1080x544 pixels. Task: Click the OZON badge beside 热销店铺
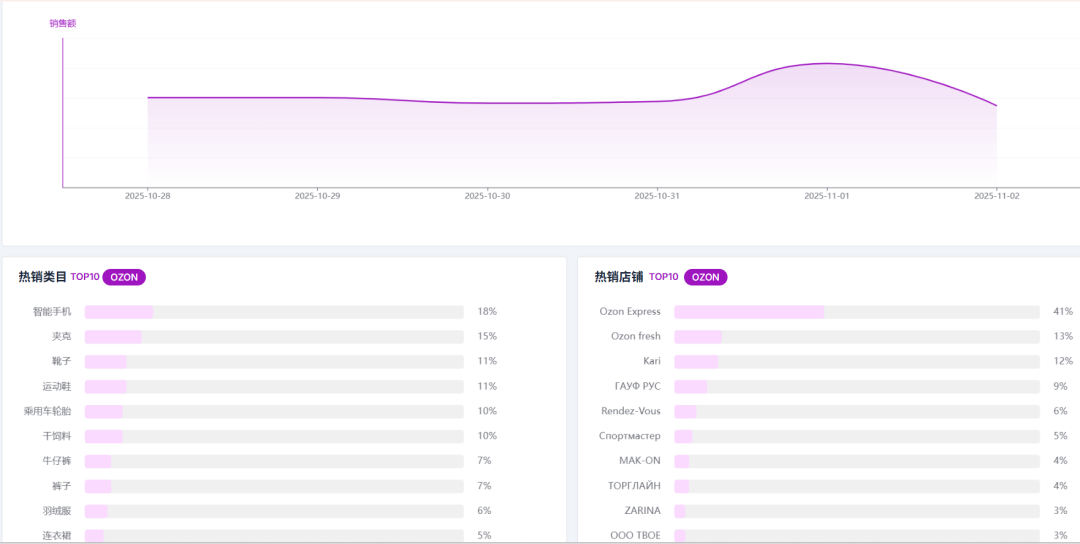click(x=705, y=277)
